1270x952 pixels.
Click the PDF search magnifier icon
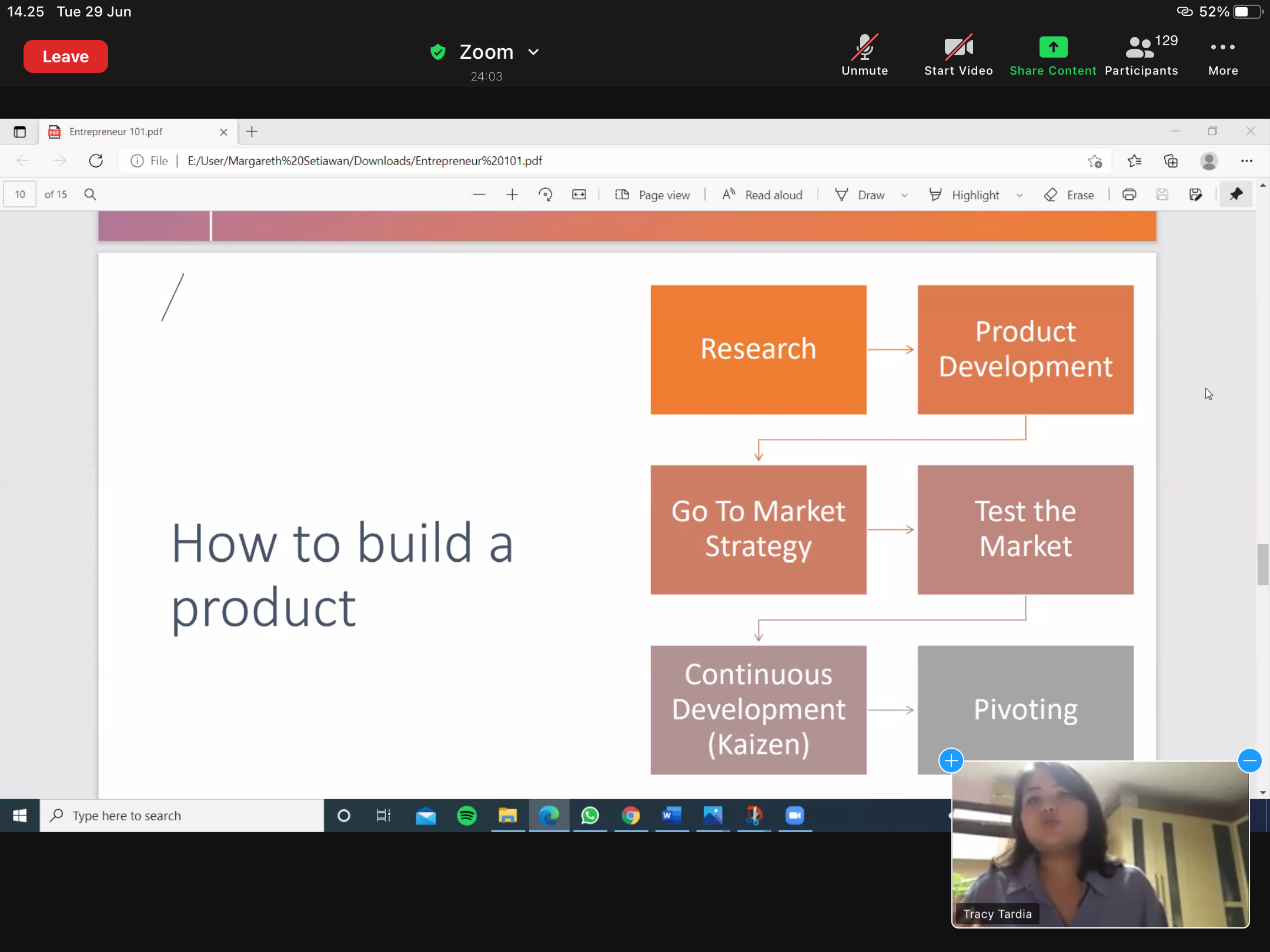(x=90, y=195)
